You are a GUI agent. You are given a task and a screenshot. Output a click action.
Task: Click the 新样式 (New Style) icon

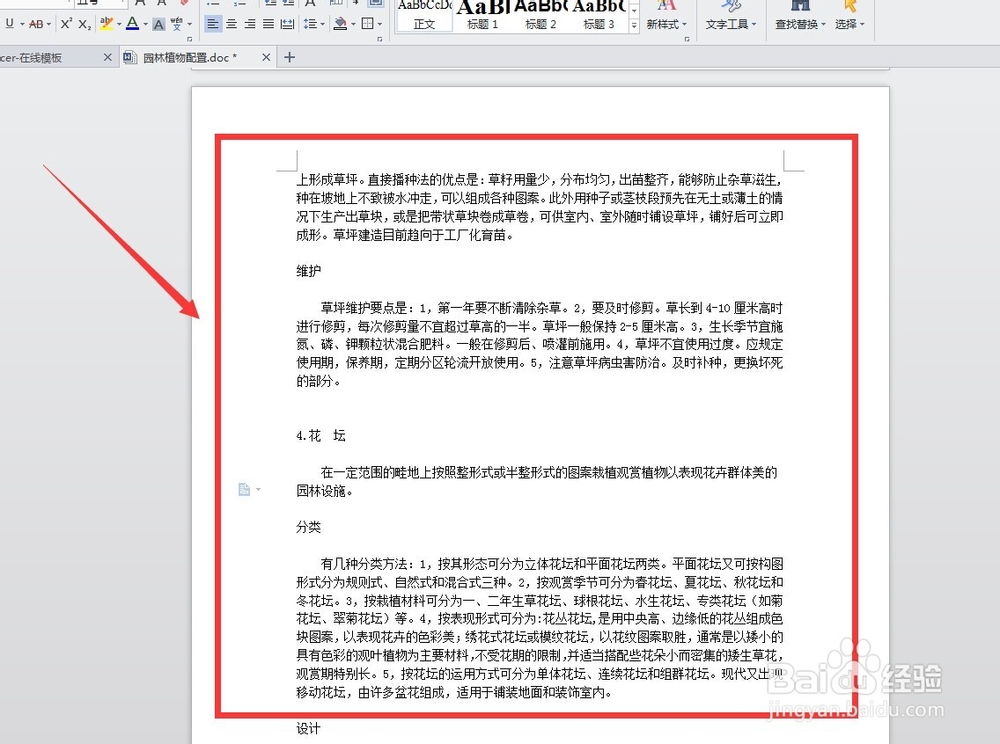[665, 15]
